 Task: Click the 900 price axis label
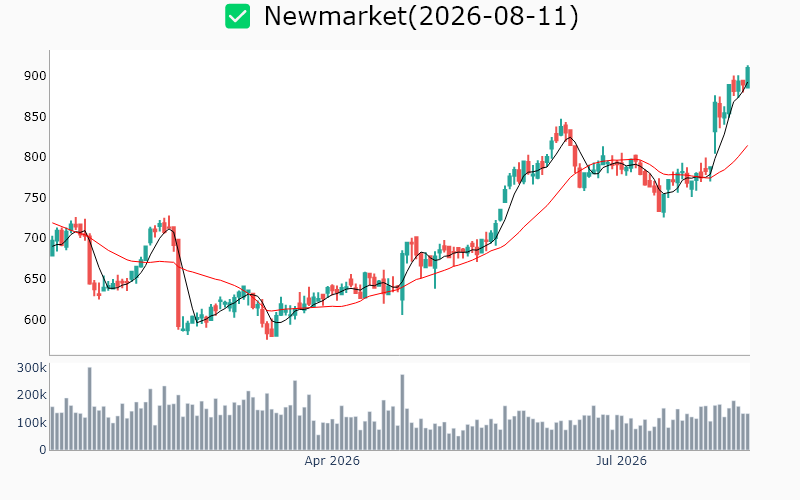[35, 76]
